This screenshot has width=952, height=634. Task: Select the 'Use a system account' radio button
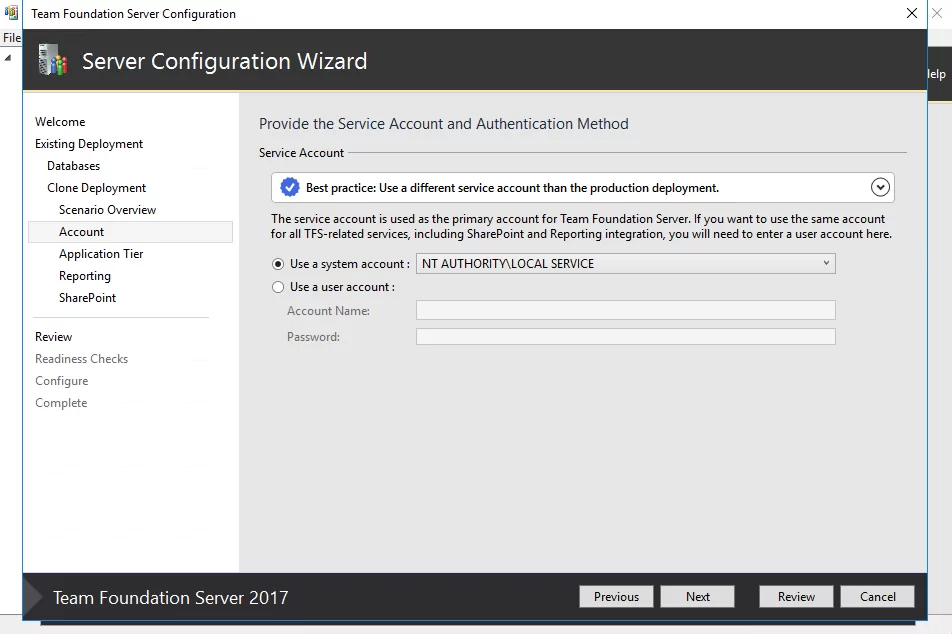point(278,264)
